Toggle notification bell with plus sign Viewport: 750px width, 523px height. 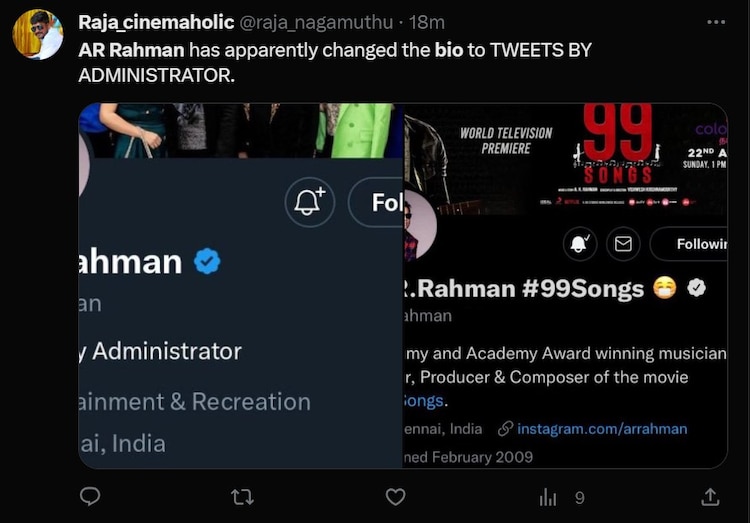308,203
